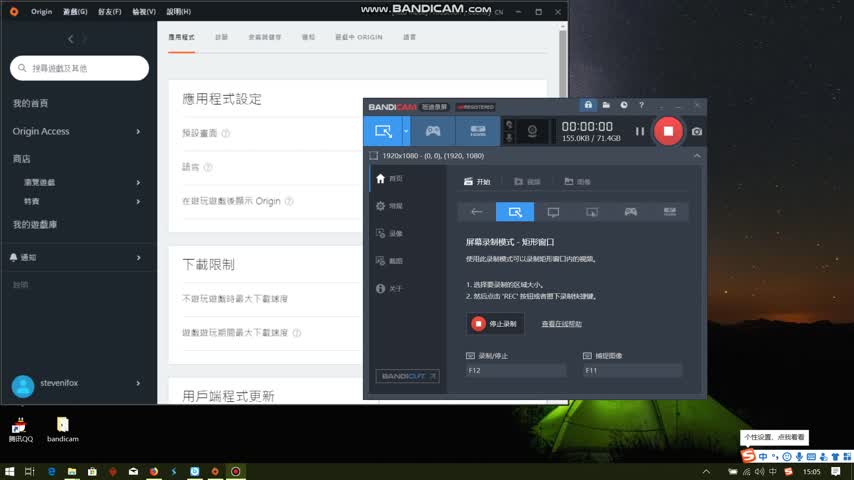854x480 pixels.
Task: Capture a screenshot with the camera icon
Action: (697, 131)
